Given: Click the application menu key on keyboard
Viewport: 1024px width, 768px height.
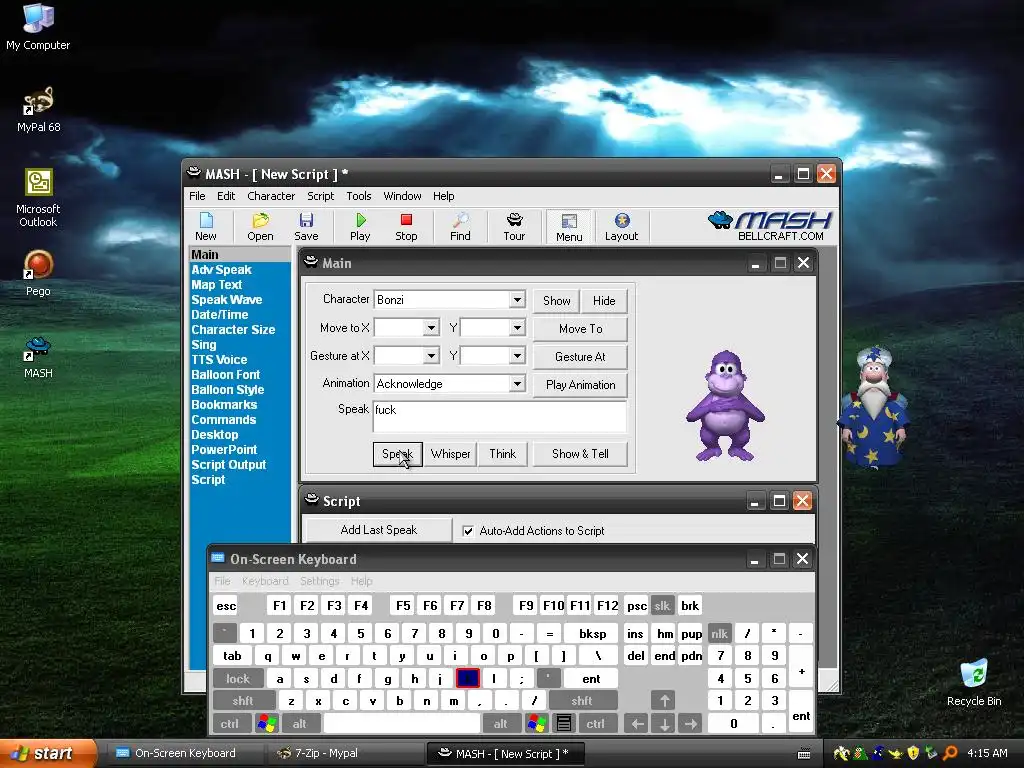Looking at the screenshot, I should (564, 724).
